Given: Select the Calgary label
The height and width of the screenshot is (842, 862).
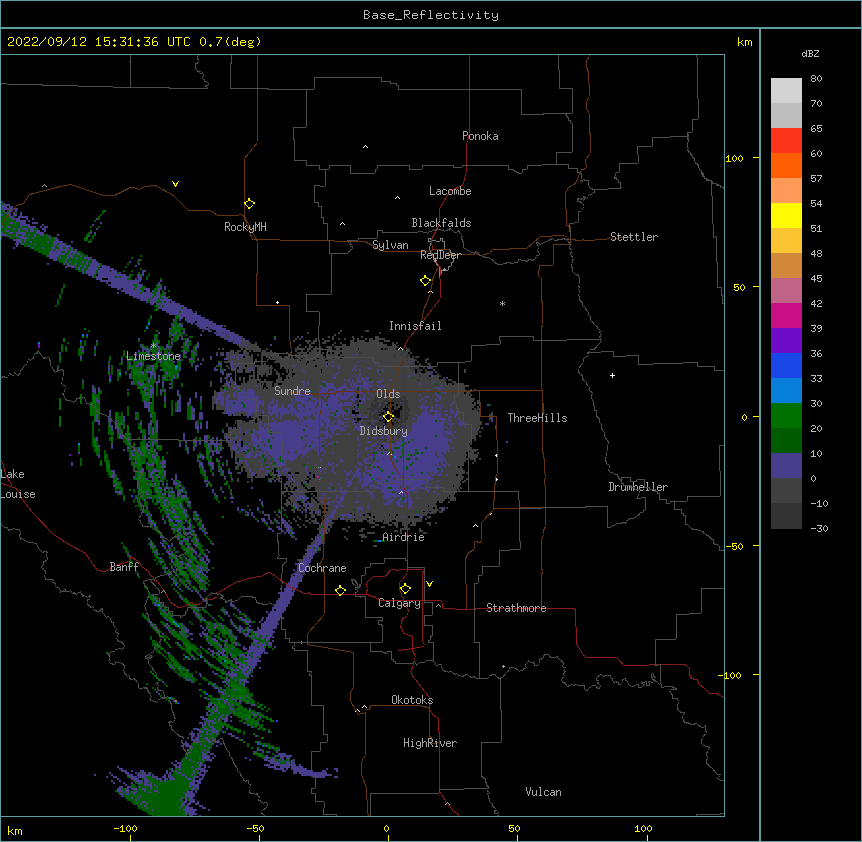Looking at the screenshot, I should (399, 603).
